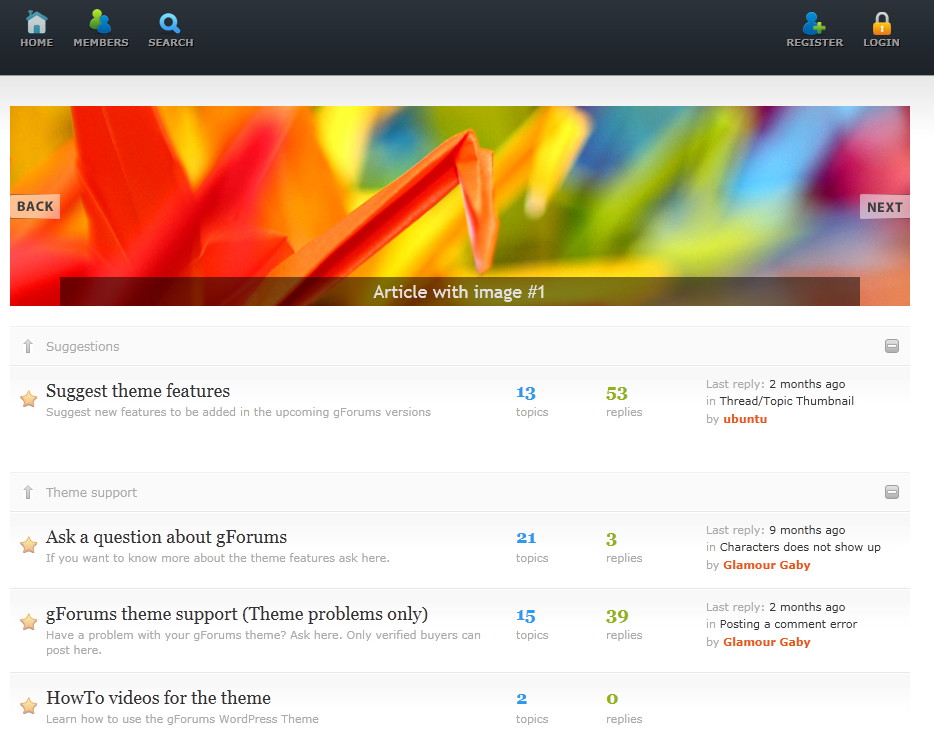The width and height of the screenshot is (934, 752).
Task: Click star icon beside HowTo videos
Action: [28, 706]
